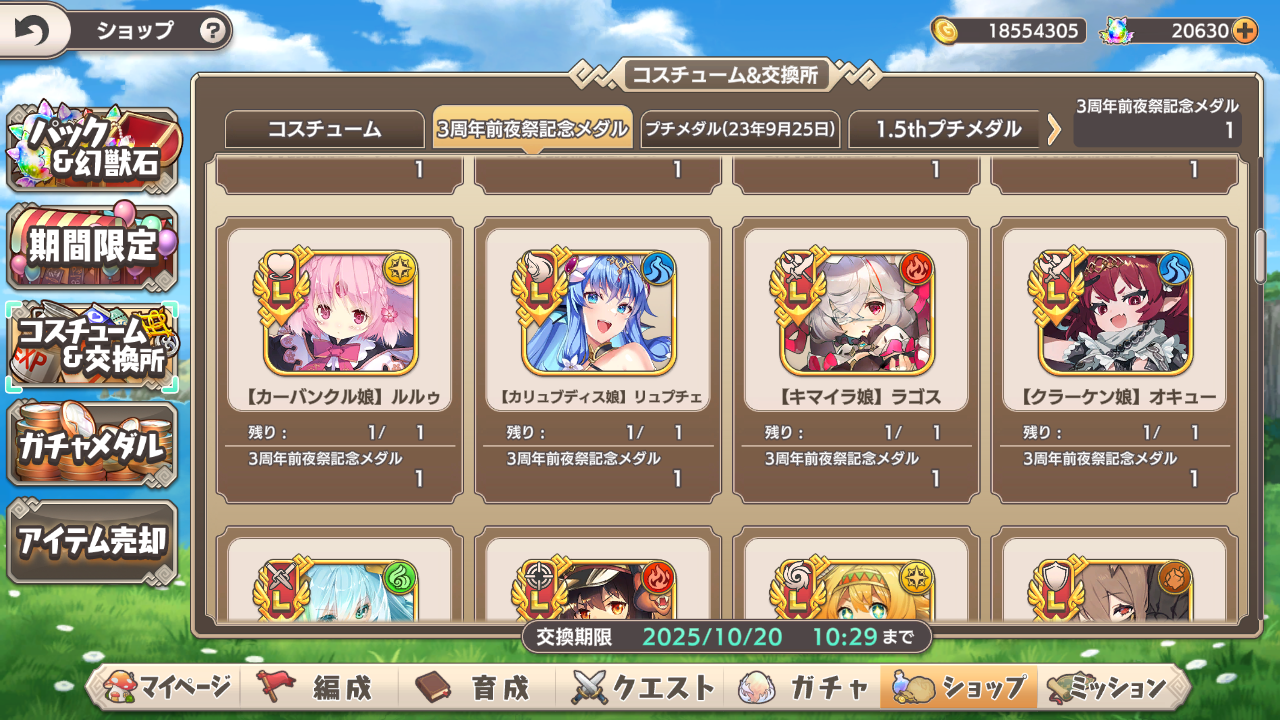The height and width of the screenshot is (720, 1280).
Task: Open ガチャメダル shop category
Action: pos(93,445)
